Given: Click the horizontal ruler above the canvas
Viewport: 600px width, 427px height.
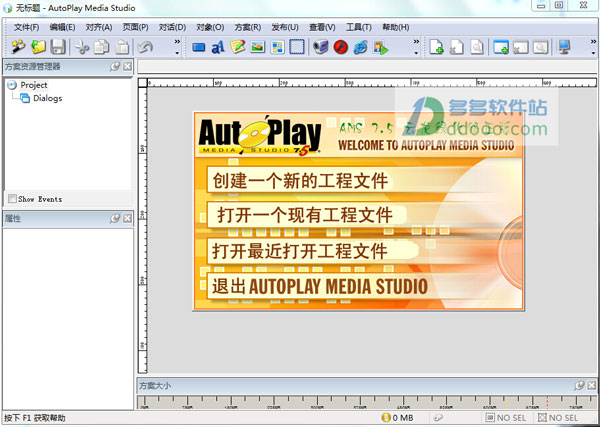Looking at the screenshot, I should click(x=372, y=83).
